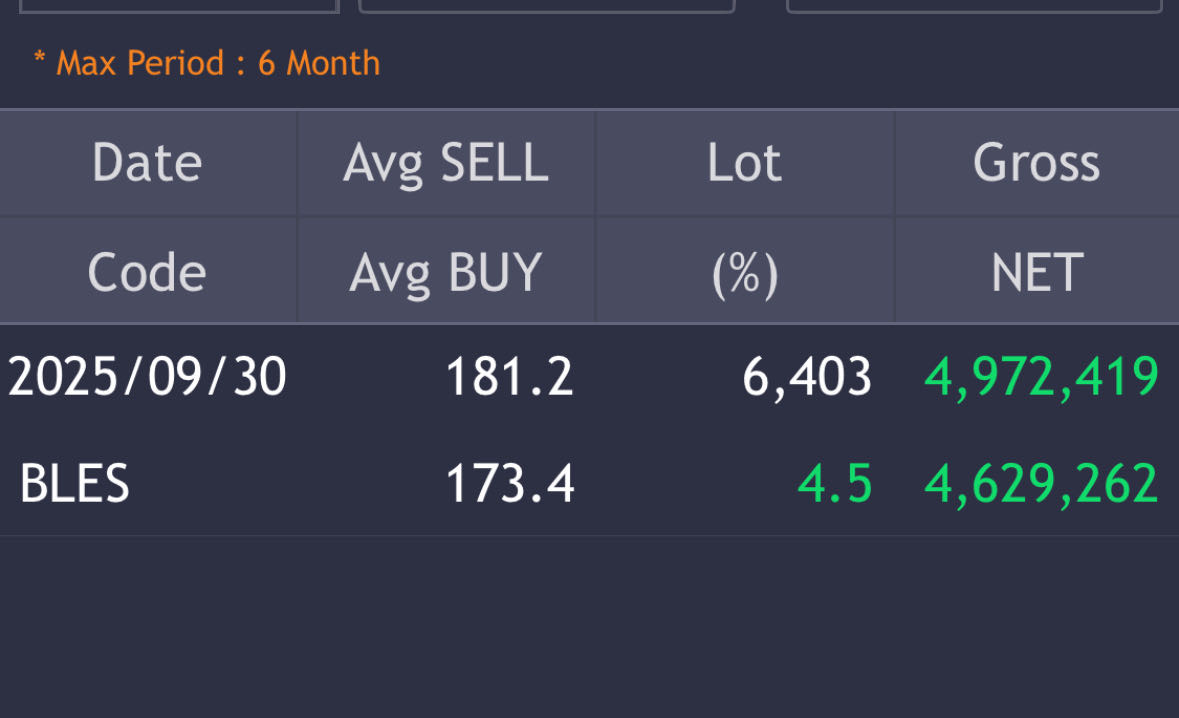Click the Code column header
Viewport: 1179px width, 718px height.
[x=147, y=272]
